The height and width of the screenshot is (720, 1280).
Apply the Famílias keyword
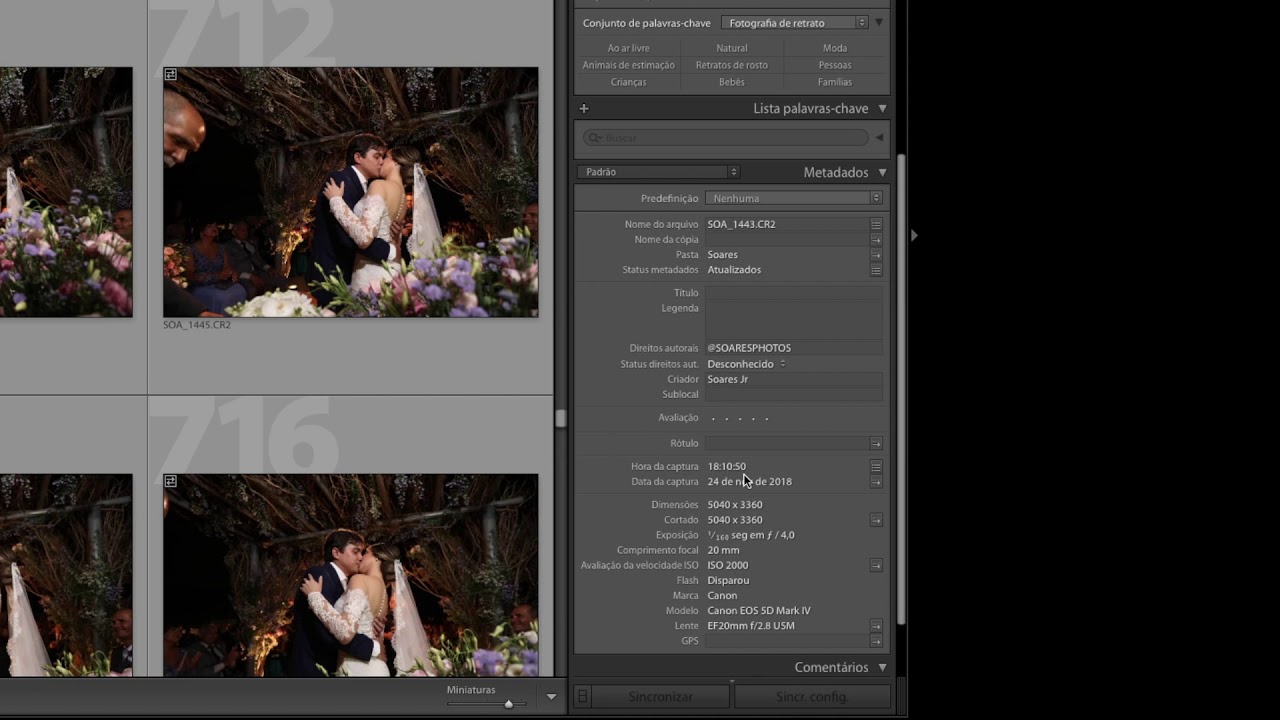[x=835, y=82]
